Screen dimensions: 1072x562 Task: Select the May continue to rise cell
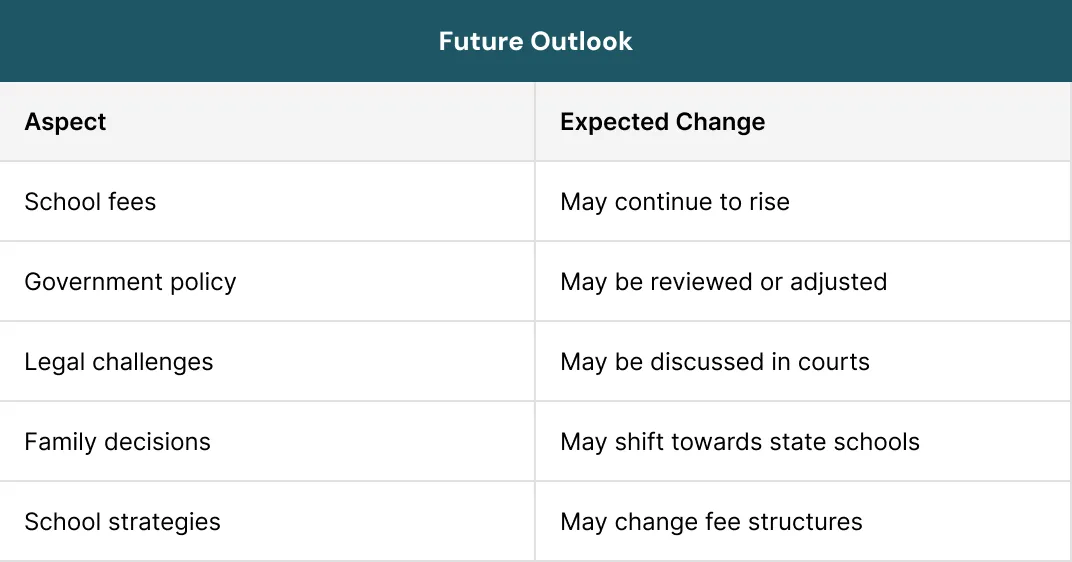(x=675, y=202)
